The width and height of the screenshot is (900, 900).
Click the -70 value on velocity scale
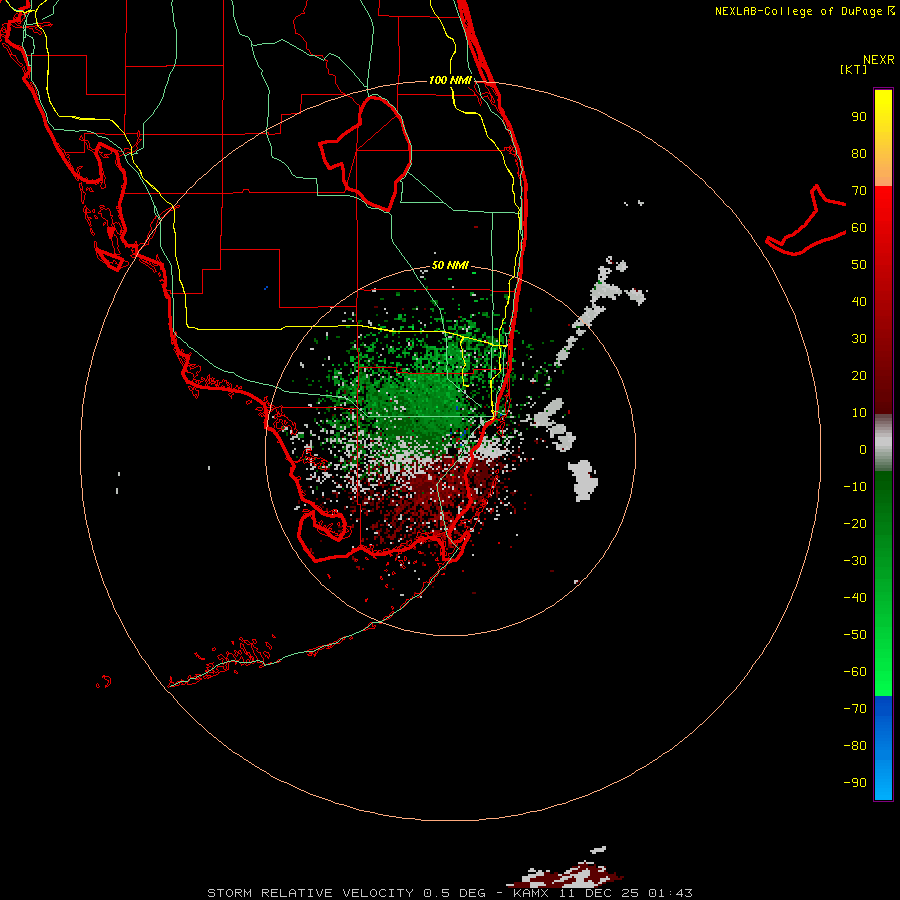point(855,708)
